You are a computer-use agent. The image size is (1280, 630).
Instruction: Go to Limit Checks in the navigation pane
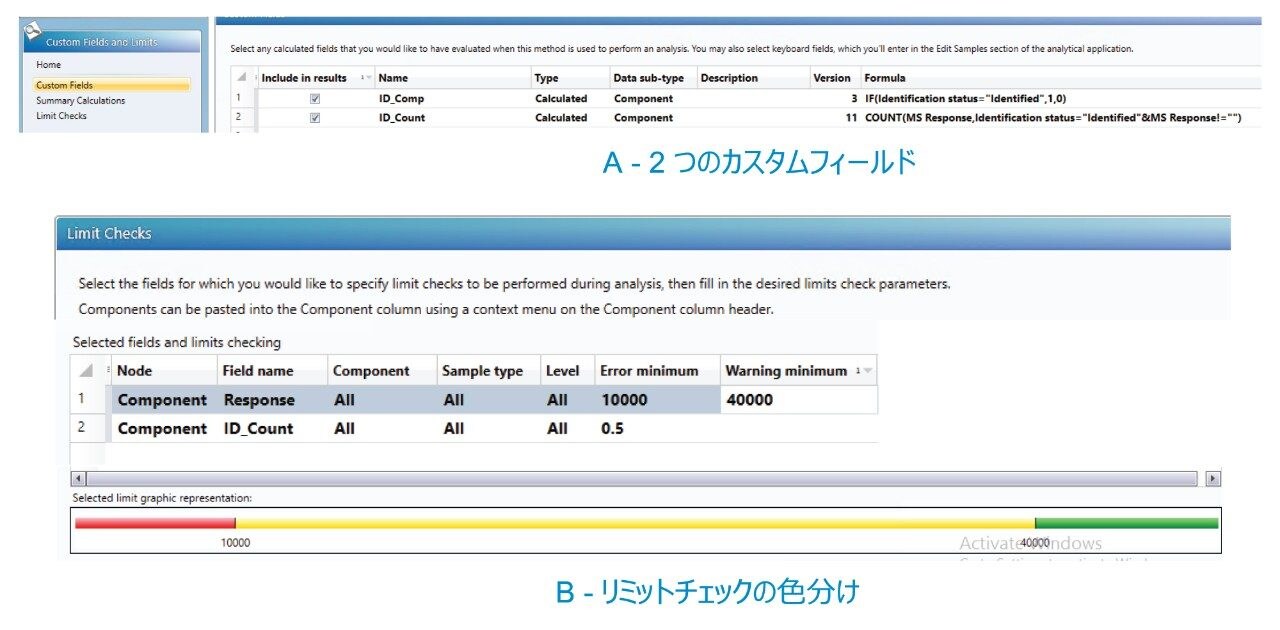coord(61,116)
